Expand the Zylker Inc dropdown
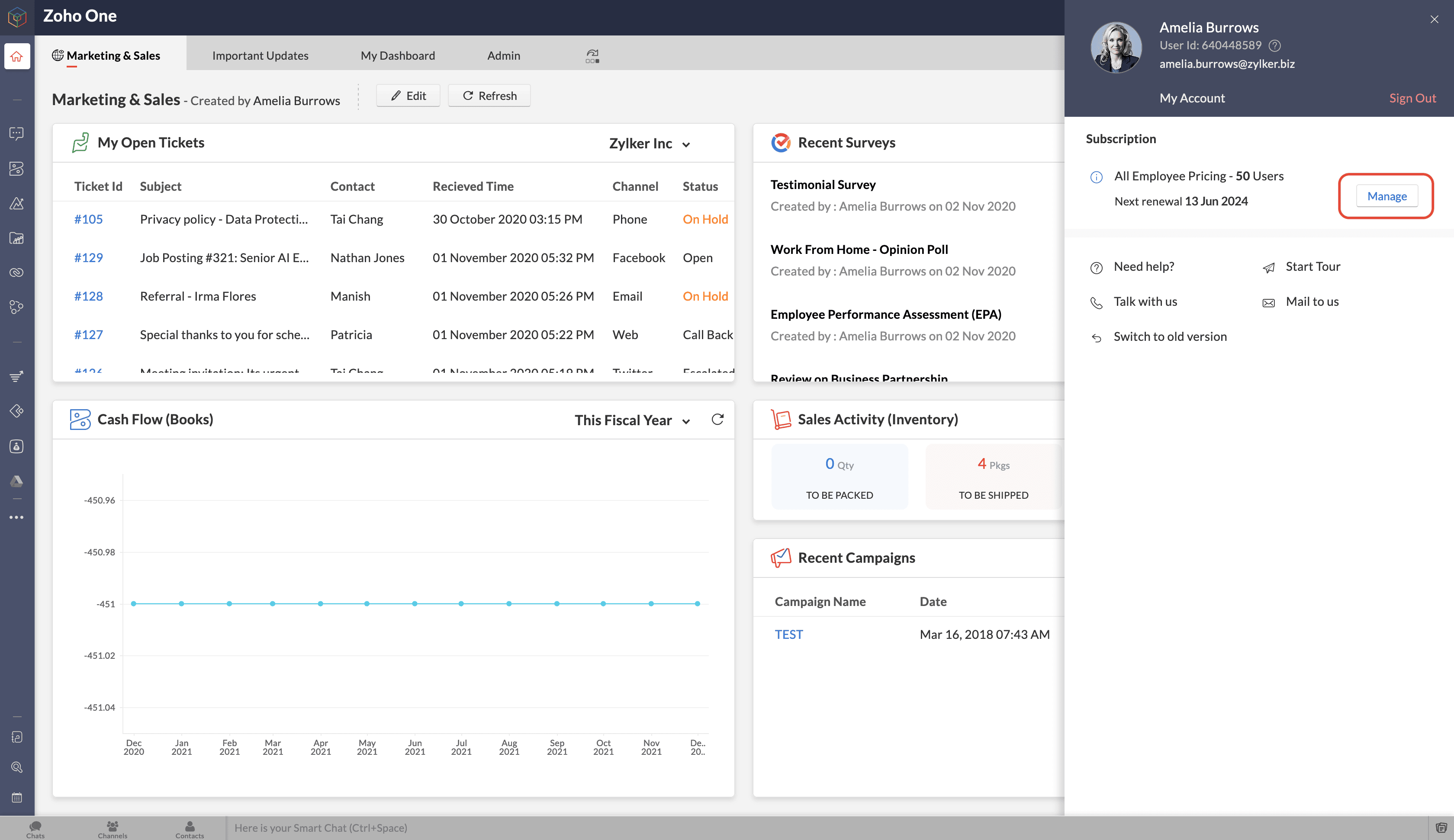1454x840 pixels. 649,144
